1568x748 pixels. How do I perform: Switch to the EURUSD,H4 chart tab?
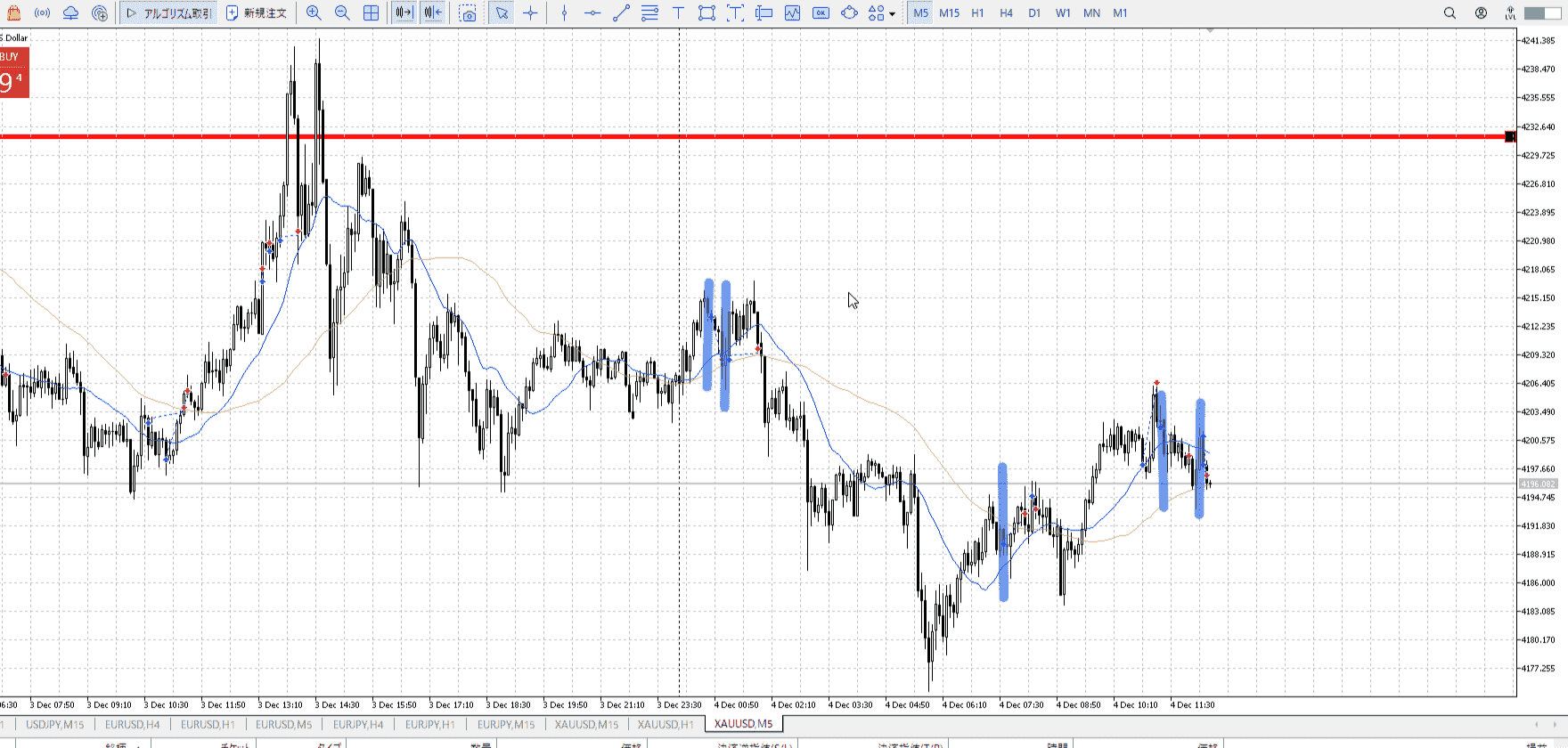(132, 724)
